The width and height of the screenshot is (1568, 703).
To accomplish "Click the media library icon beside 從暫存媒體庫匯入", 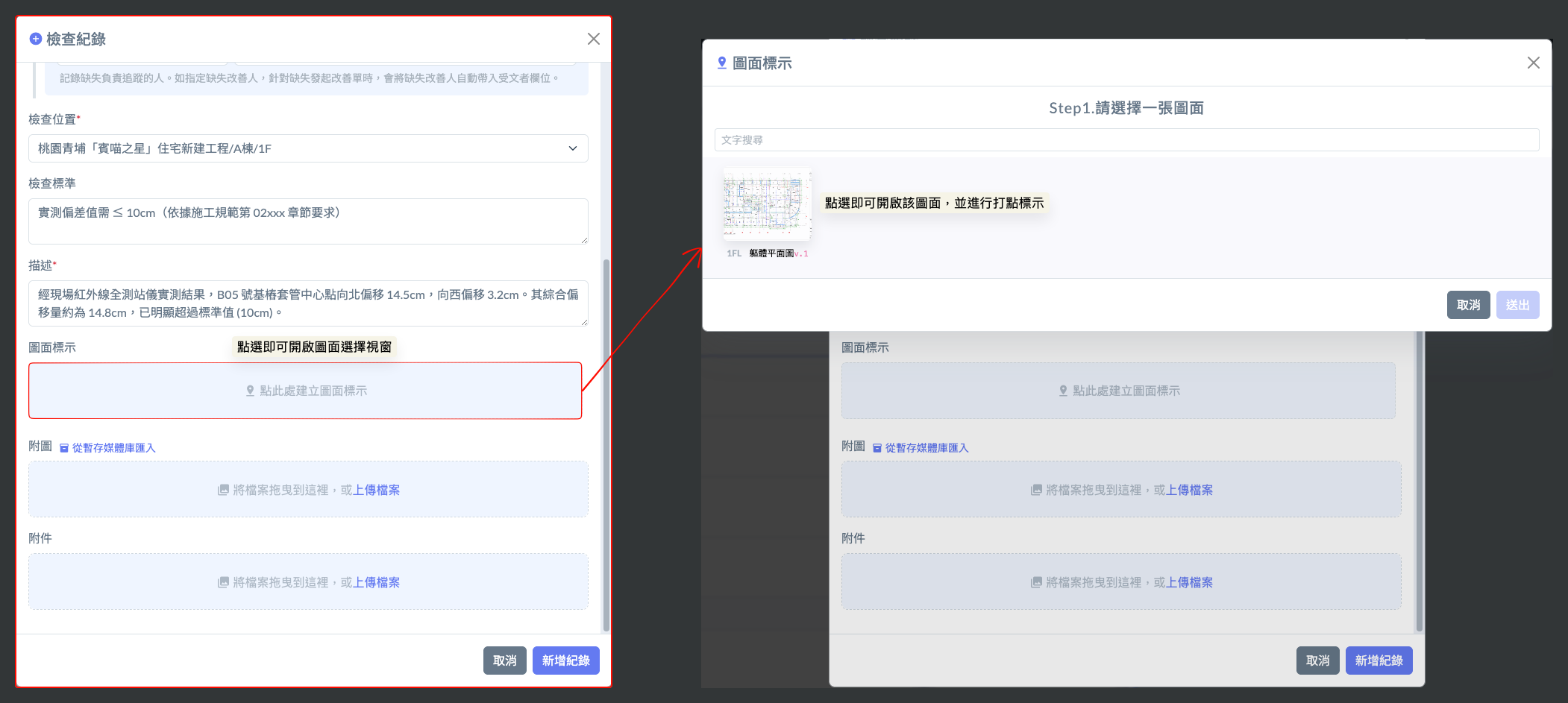I will [64, 448].
